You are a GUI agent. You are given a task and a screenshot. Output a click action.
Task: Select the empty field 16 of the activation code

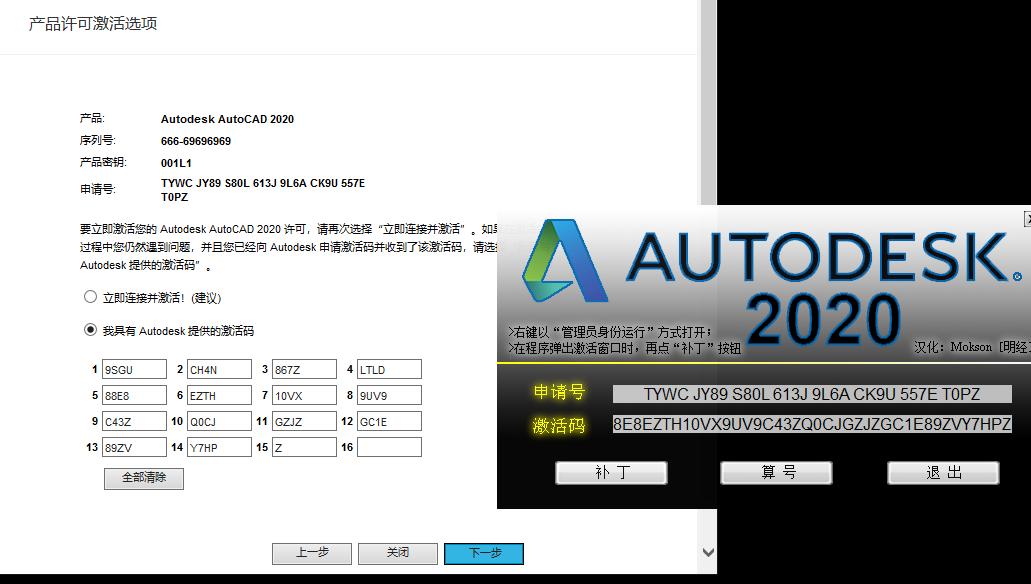pyautogui.click(x=388, y=447)
